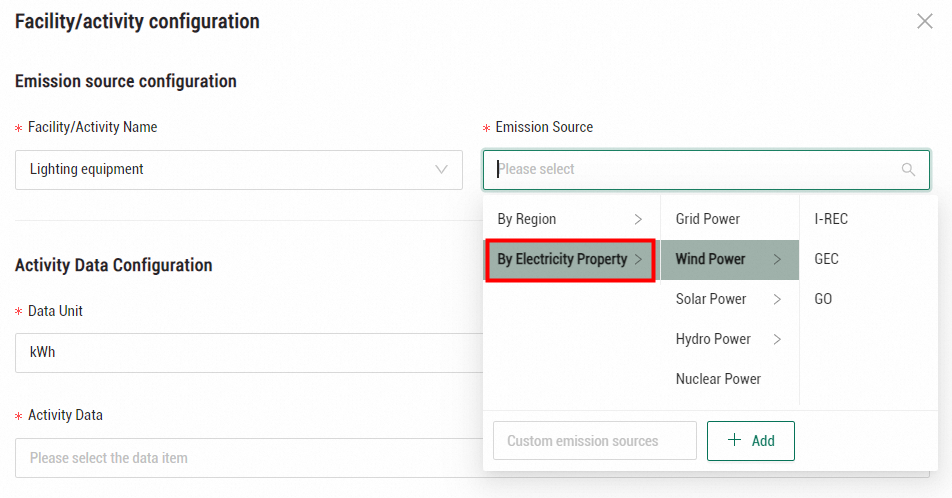
Task: Pick the I-REC certificate option
Action: (x=831, y=219)
